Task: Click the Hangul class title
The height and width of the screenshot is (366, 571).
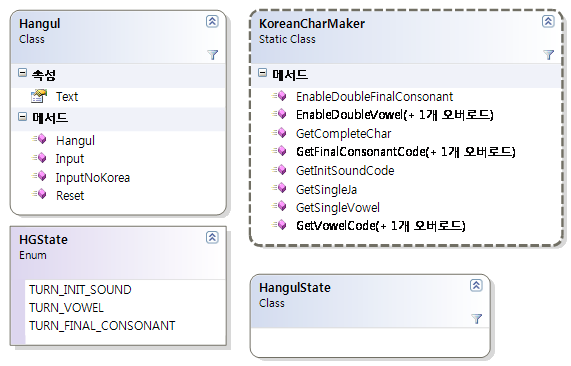Action: pyautogui.click(x=40, y=24)
